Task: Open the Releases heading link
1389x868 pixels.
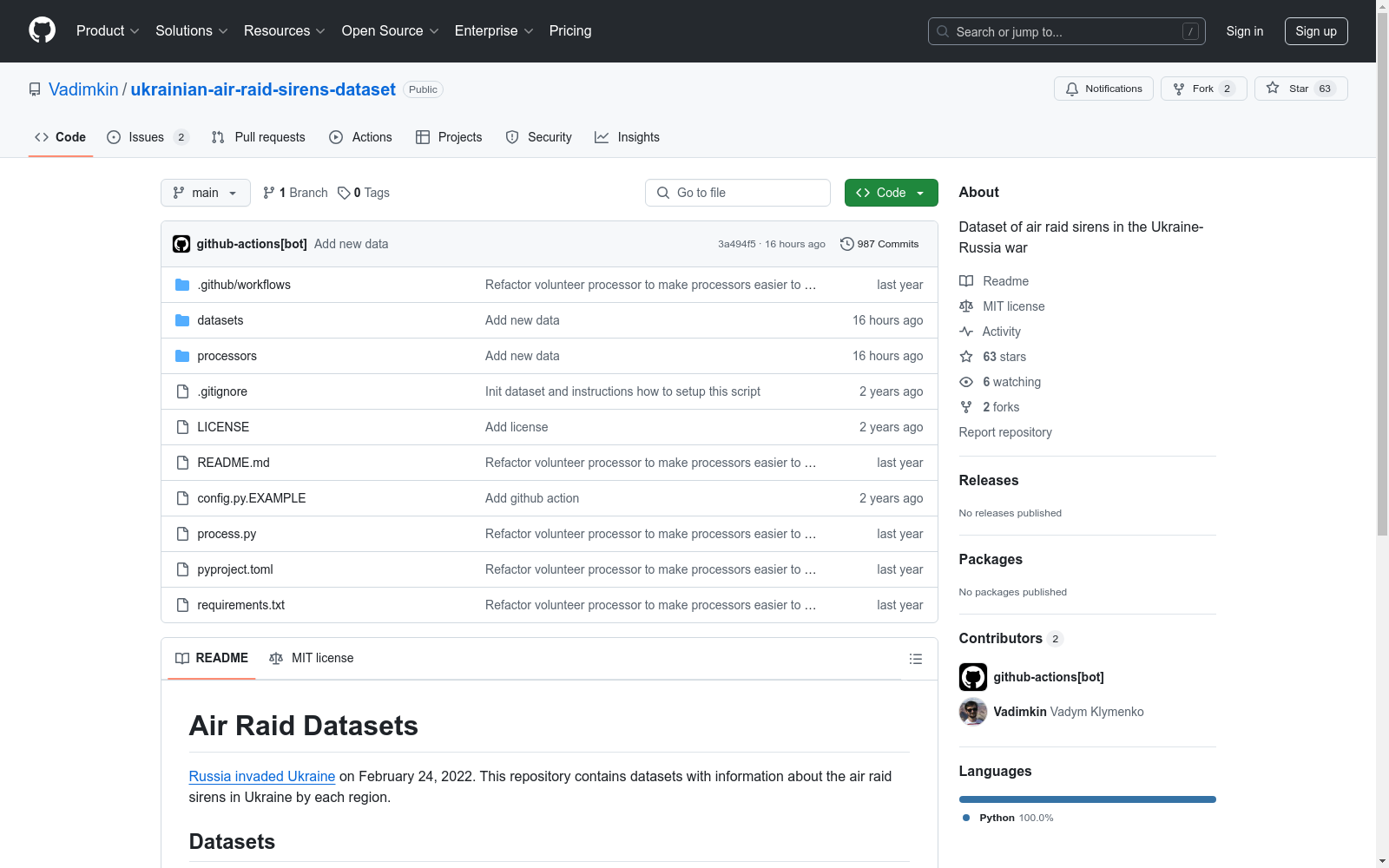Action: click(989, 480)
